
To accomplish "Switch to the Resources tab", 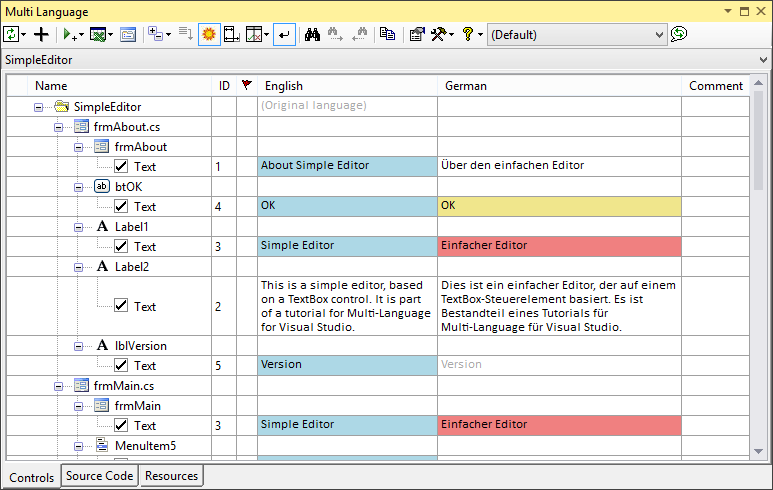I will click(171, 476).
